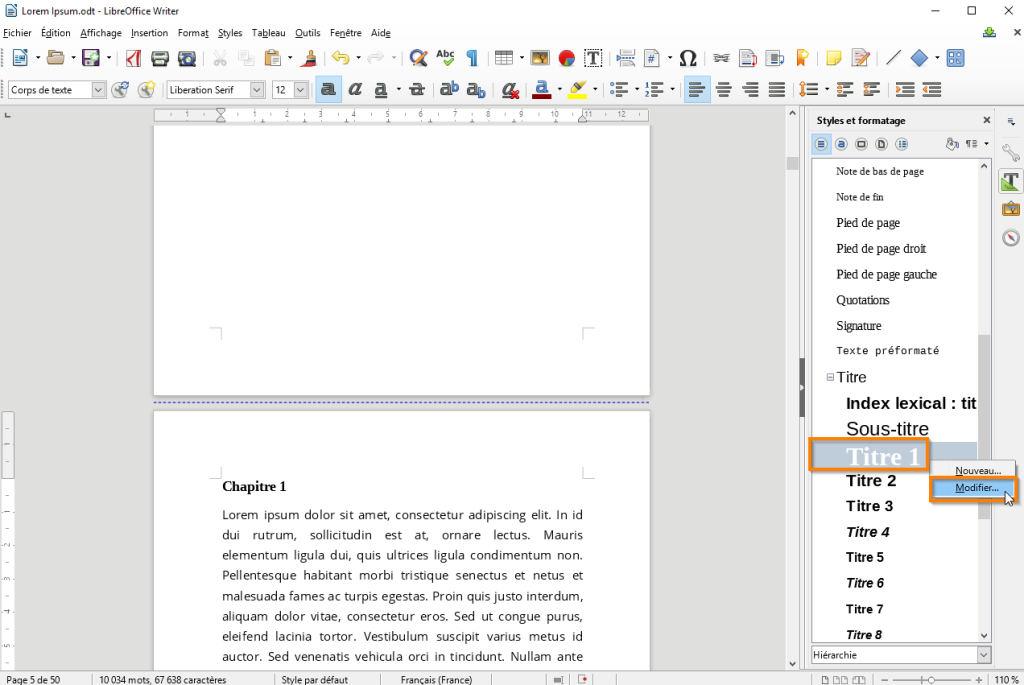Open the sidebar Properties wrench icon
The image size is (1024, 685).
[x=1011, y=153]
